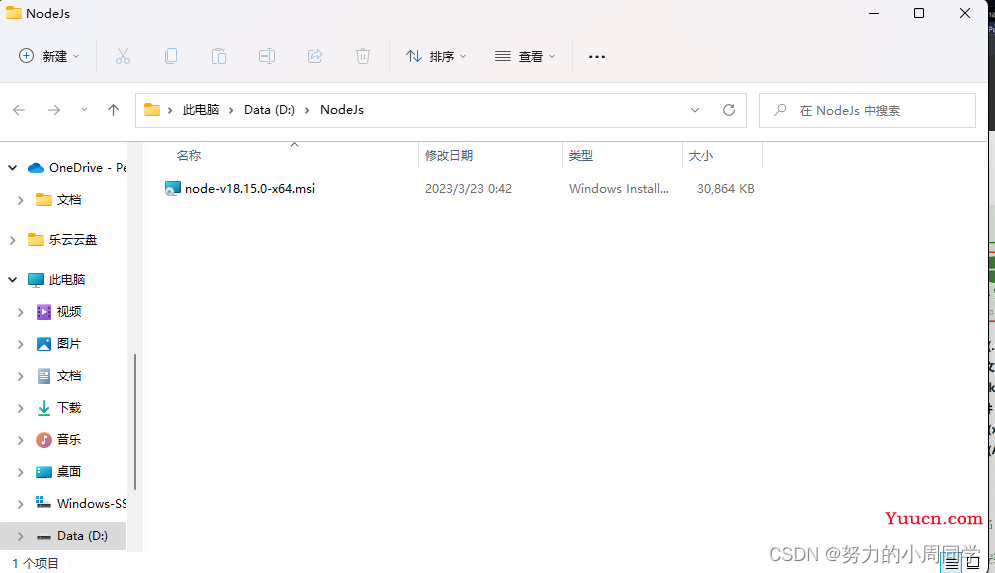995x573 pixels.
Task: Click the msi installer file icon
Action: coord(173,188)
